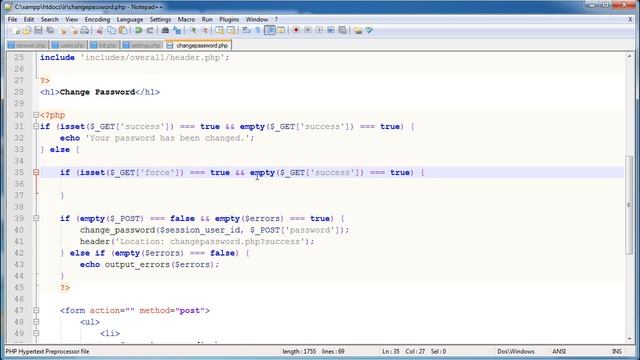This screenshot has width=640, height=360.
Task: Open the View menu
Action: point(71,19)
